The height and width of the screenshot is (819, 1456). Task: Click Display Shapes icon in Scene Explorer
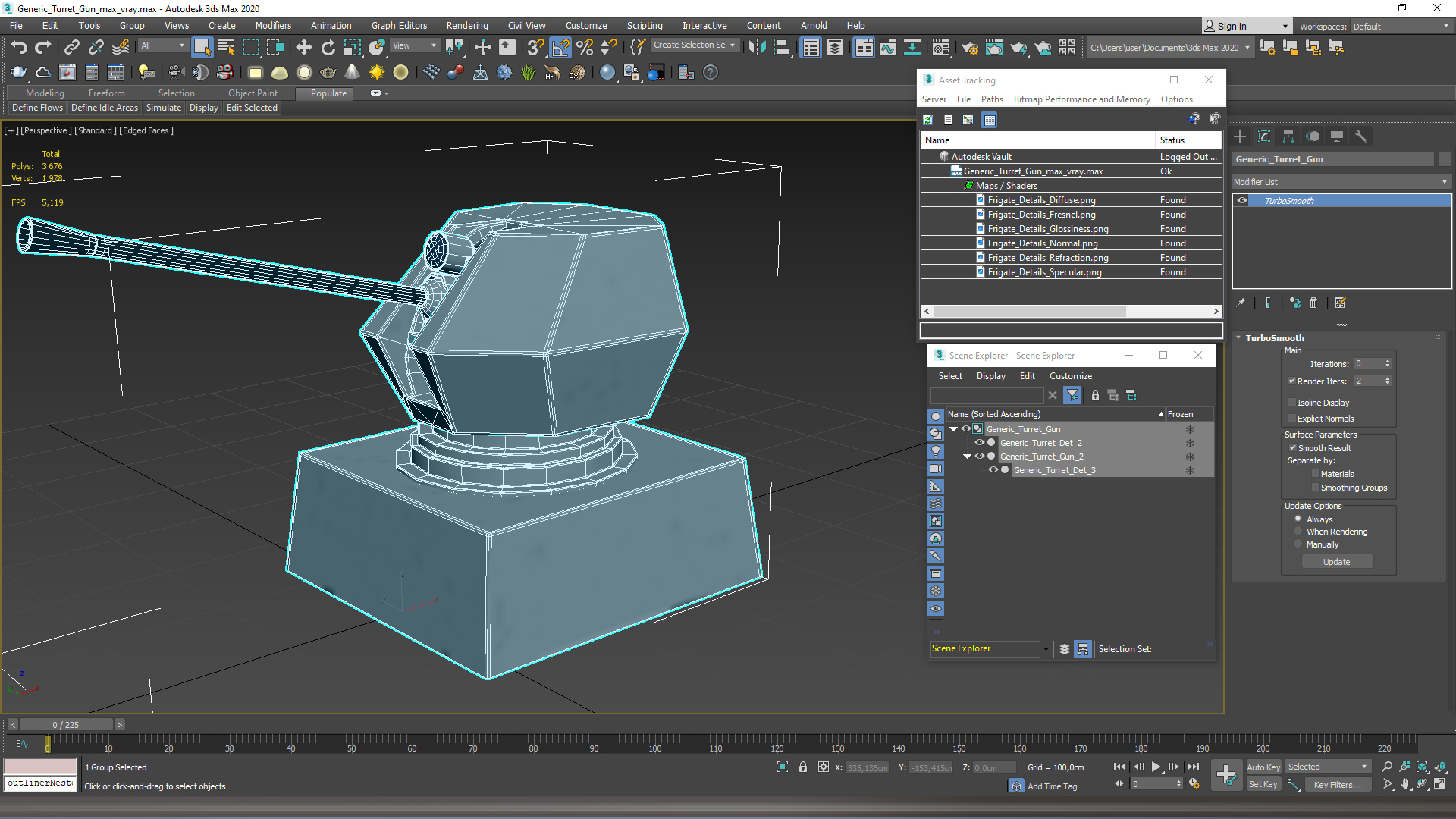[936, 434]
